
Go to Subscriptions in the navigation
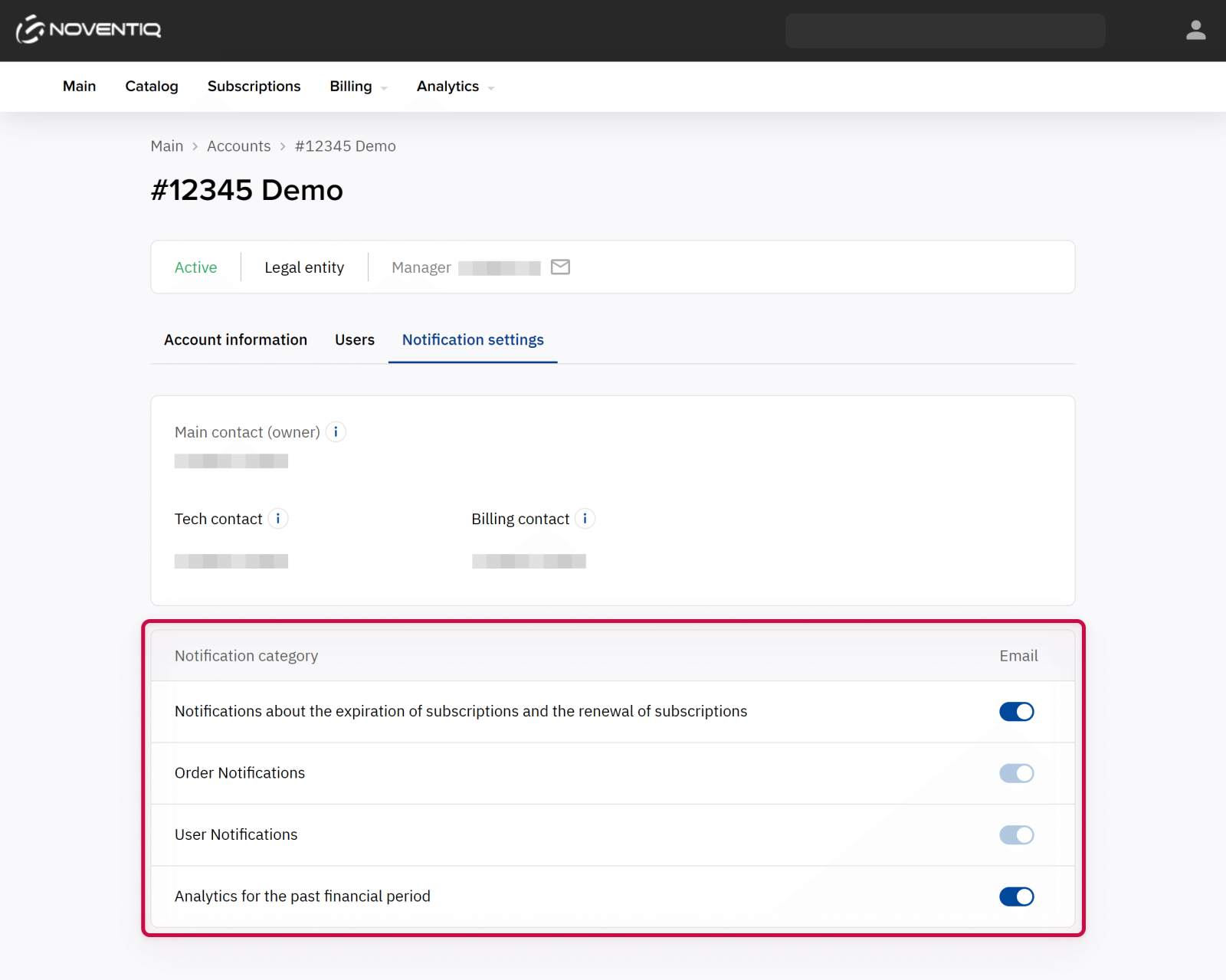(x=254, y=87)
